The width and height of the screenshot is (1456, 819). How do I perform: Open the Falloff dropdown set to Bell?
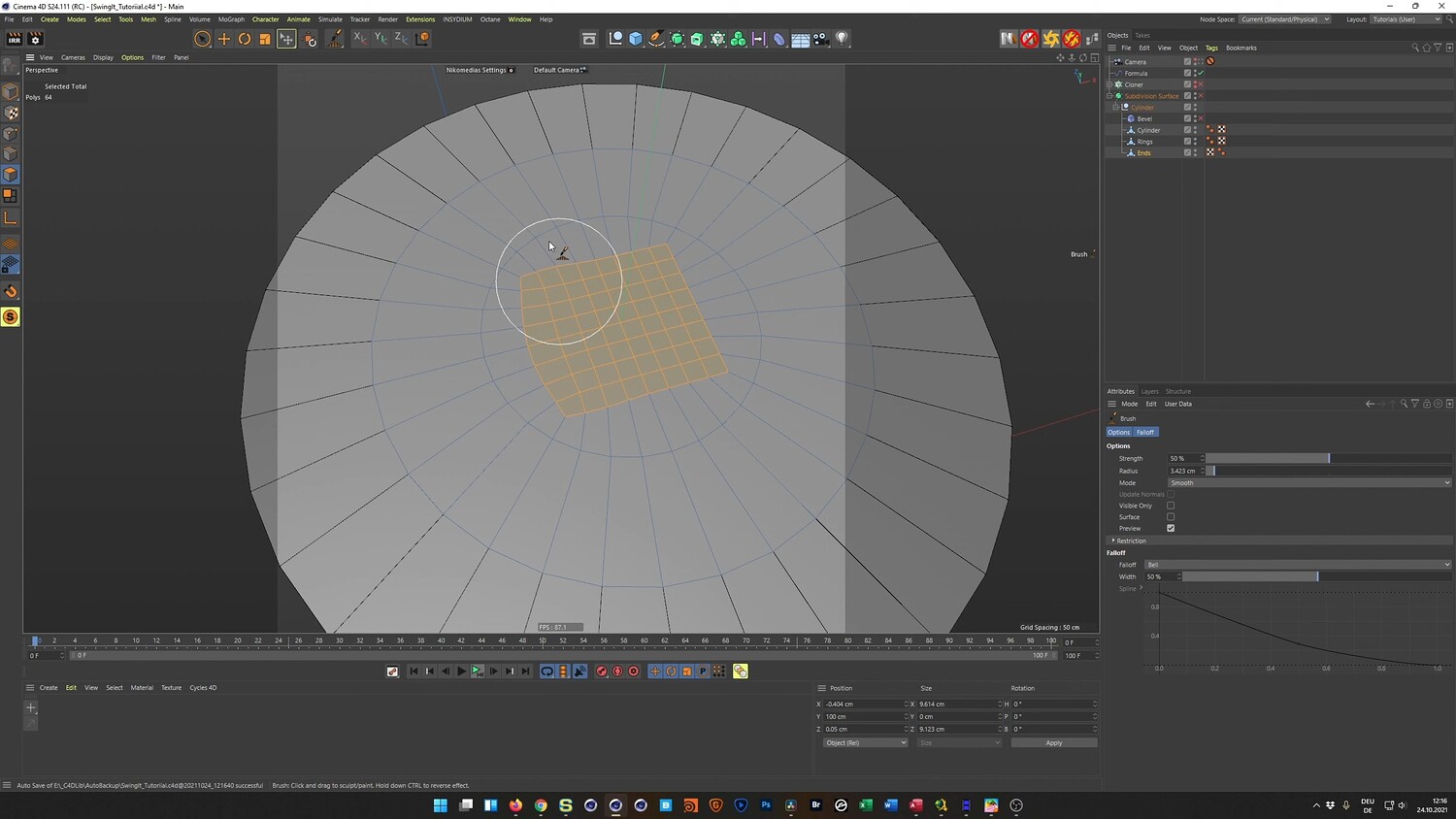1297,565
